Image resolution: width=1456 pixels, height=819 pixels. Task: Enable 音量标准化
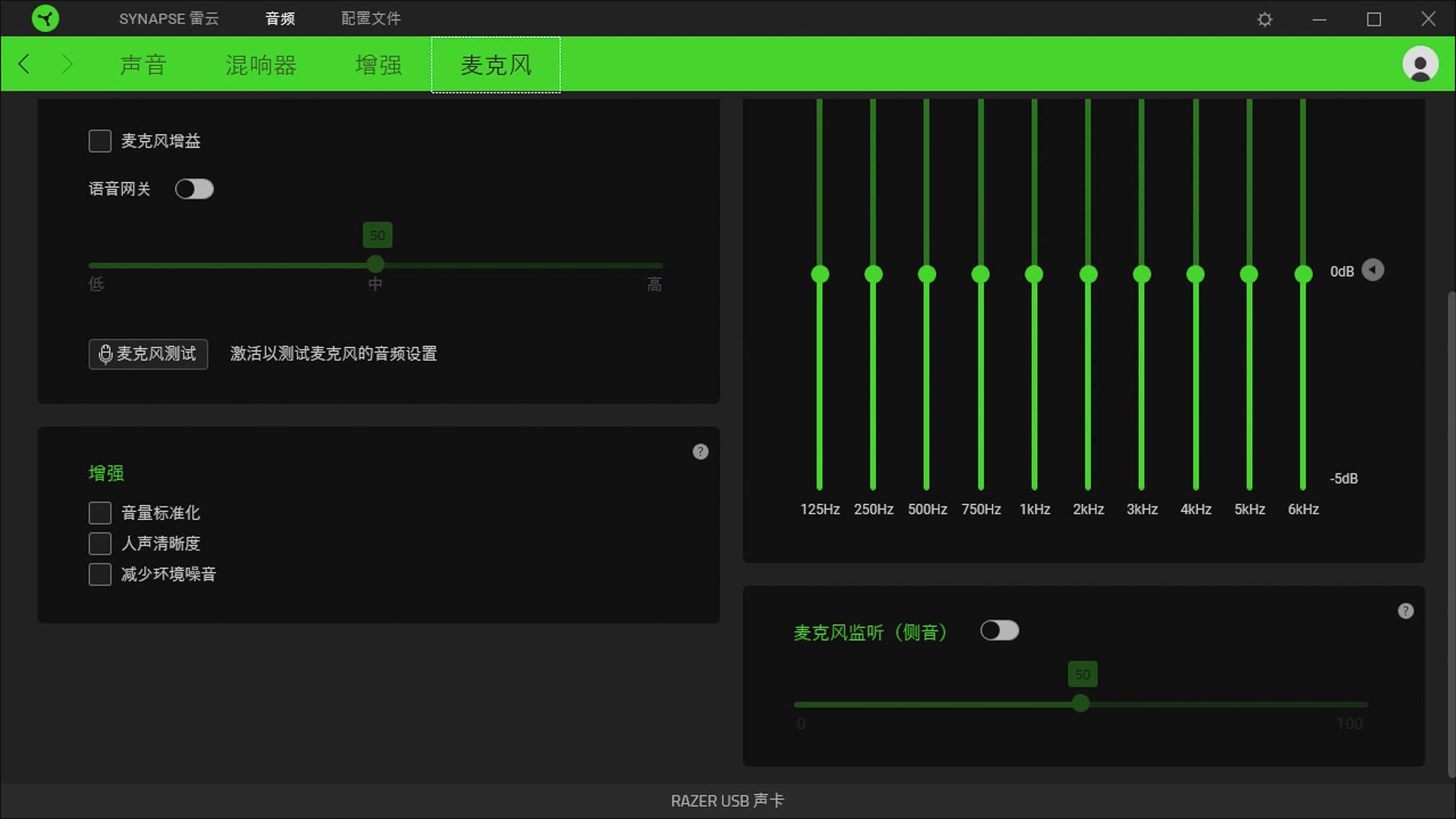click(x=99, y=513)
